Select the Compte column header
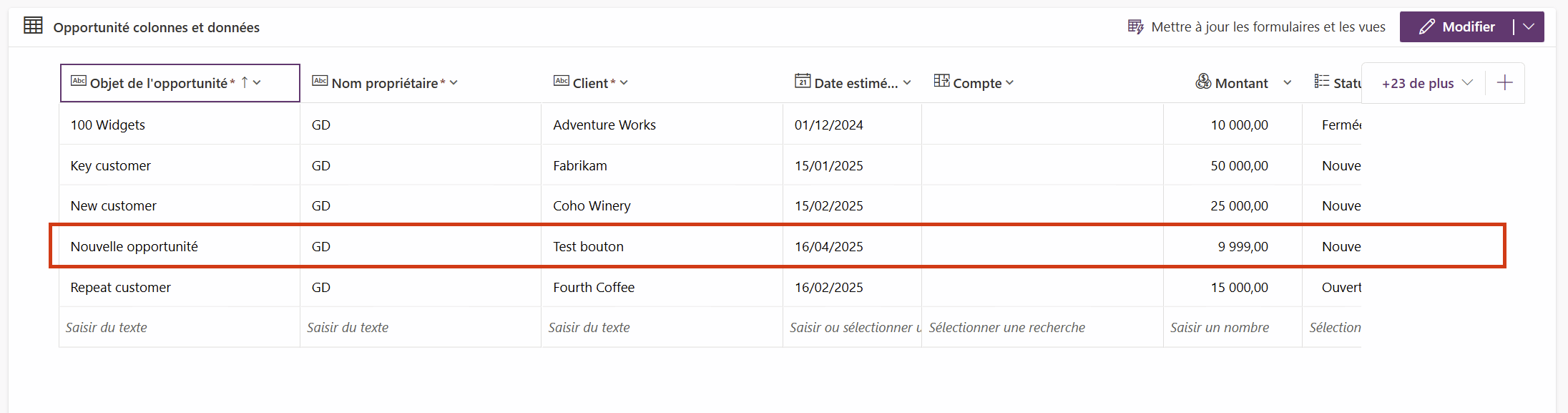Image resolution: width=1568 pixels, height=413 pixels. click(977, 83)
